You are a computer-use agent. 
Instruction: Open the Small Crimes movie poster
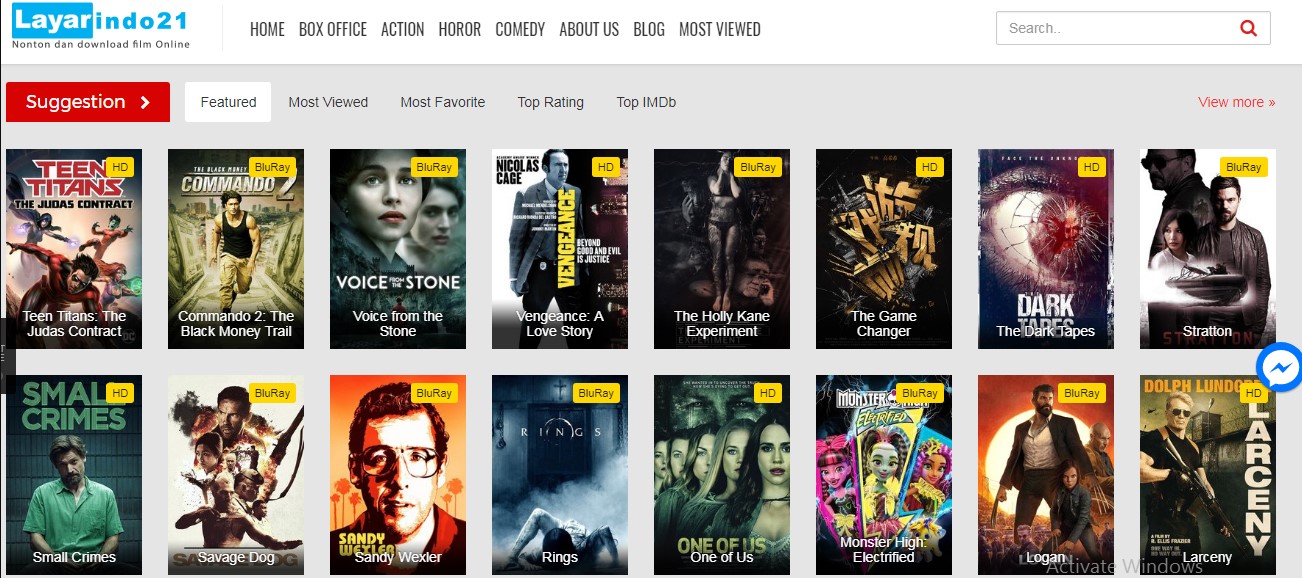[x=74, y=475]
